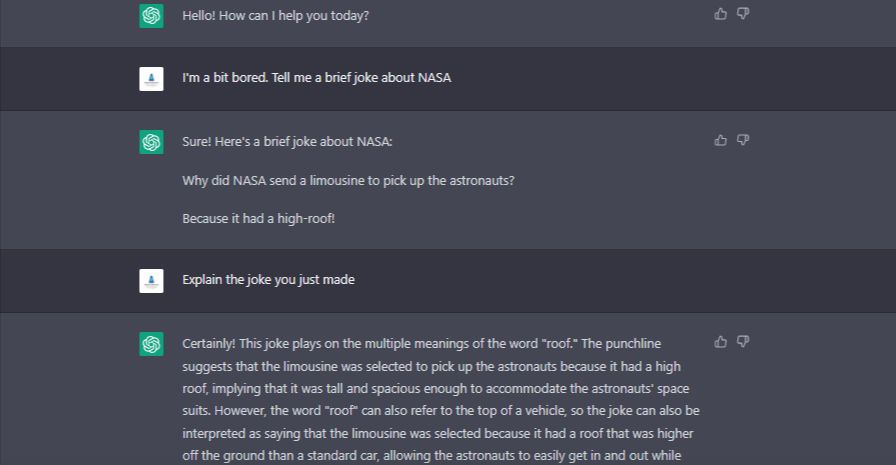The image size is (896, 465).
Task: Click user avatar beside "Explain the joke" message
Action: tap(151, 281)
